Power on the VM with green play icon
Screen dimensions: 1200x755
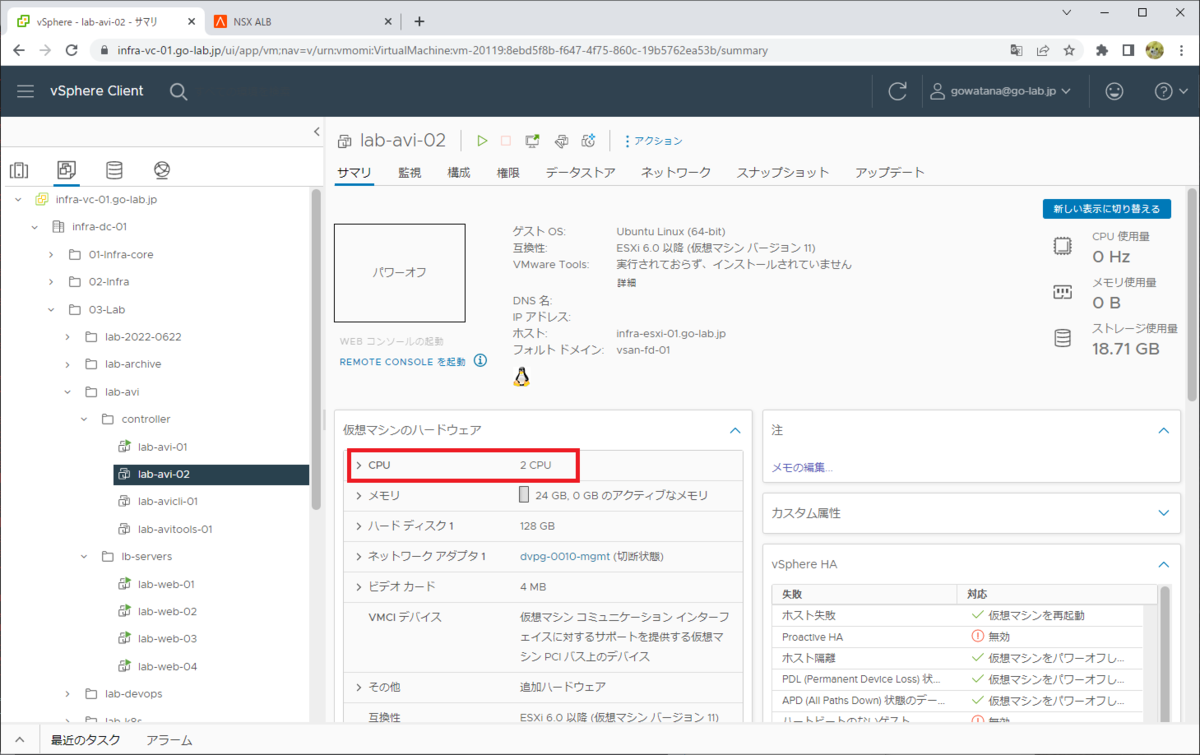[482, 141]
